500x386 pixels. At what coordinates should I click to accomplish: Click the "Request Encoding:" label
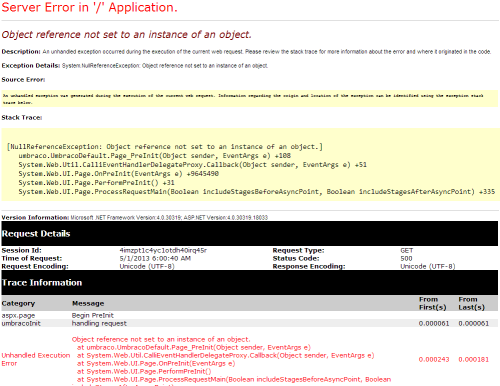35,266
